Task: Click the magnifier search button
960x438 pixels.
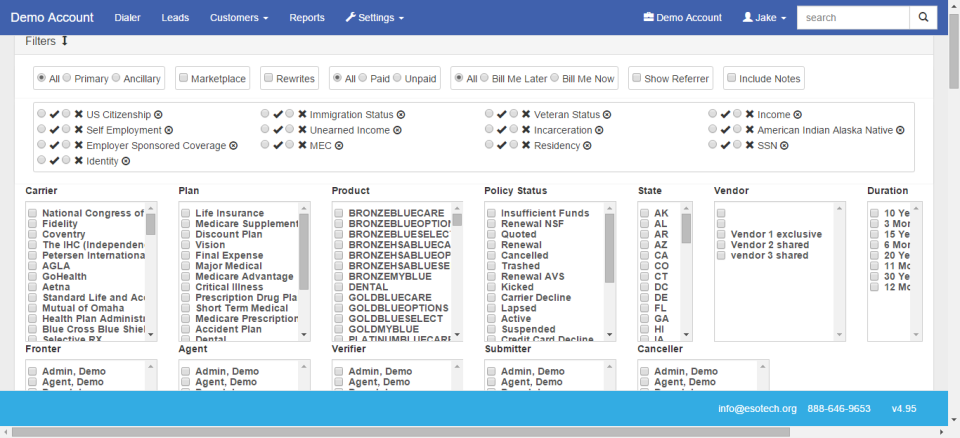Action: pyautogui.click(x=923, y=18)
